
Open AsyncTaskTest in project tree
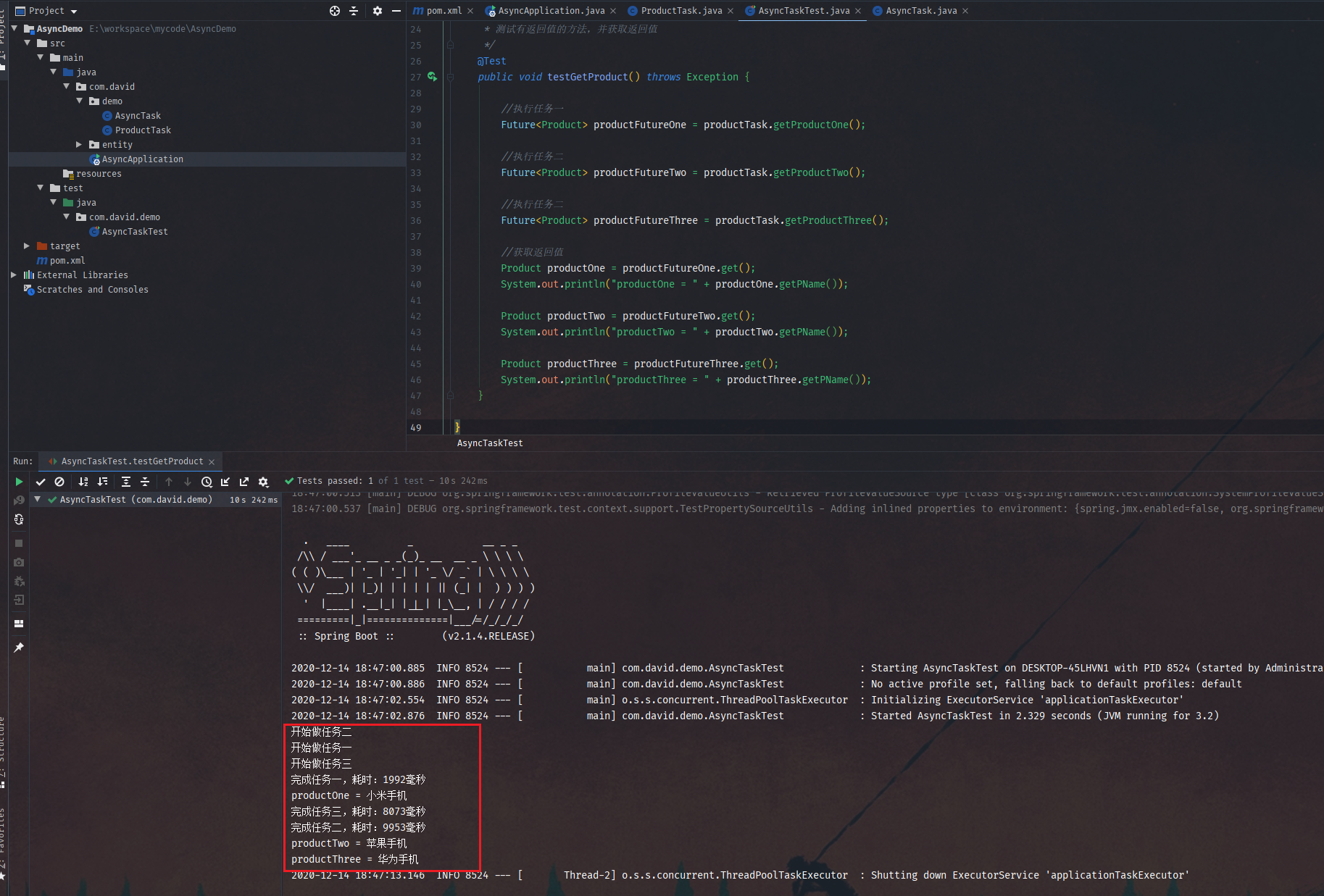coord(134,232)
